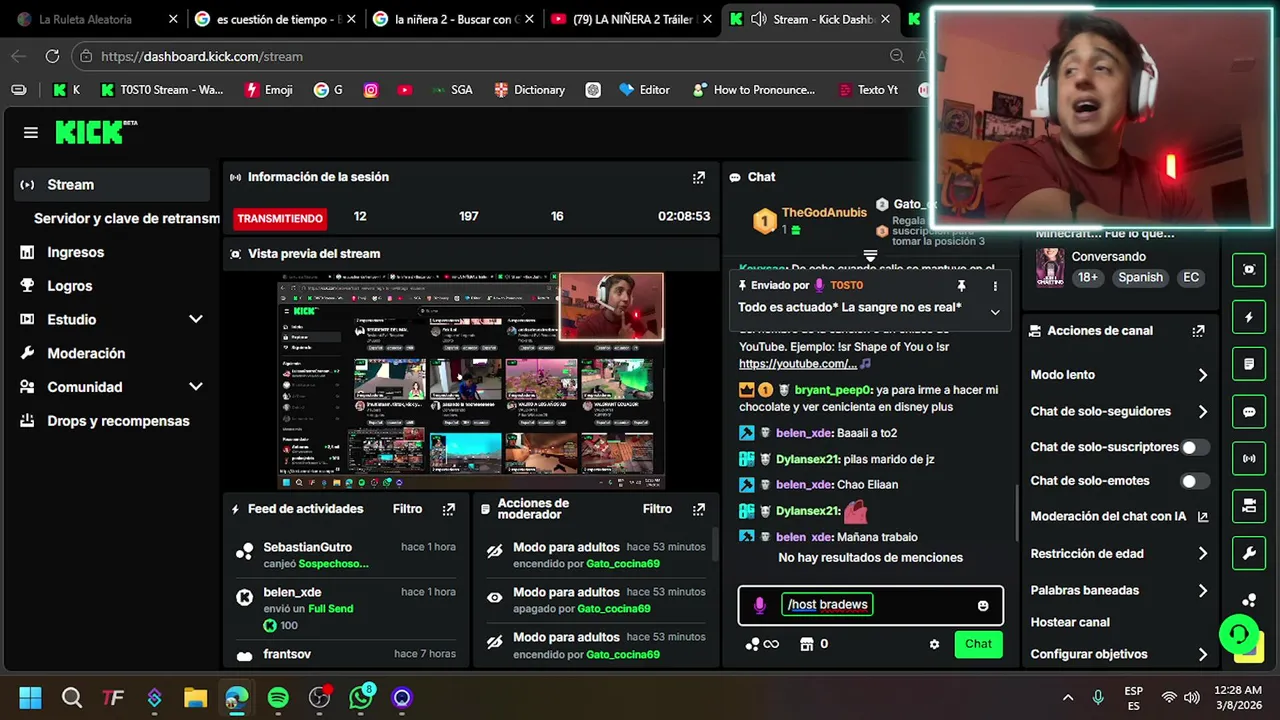This screenshot has height=720, width=1280.
Task: Open Filtro in Acciones de moderador
Action: click(657, 509)
